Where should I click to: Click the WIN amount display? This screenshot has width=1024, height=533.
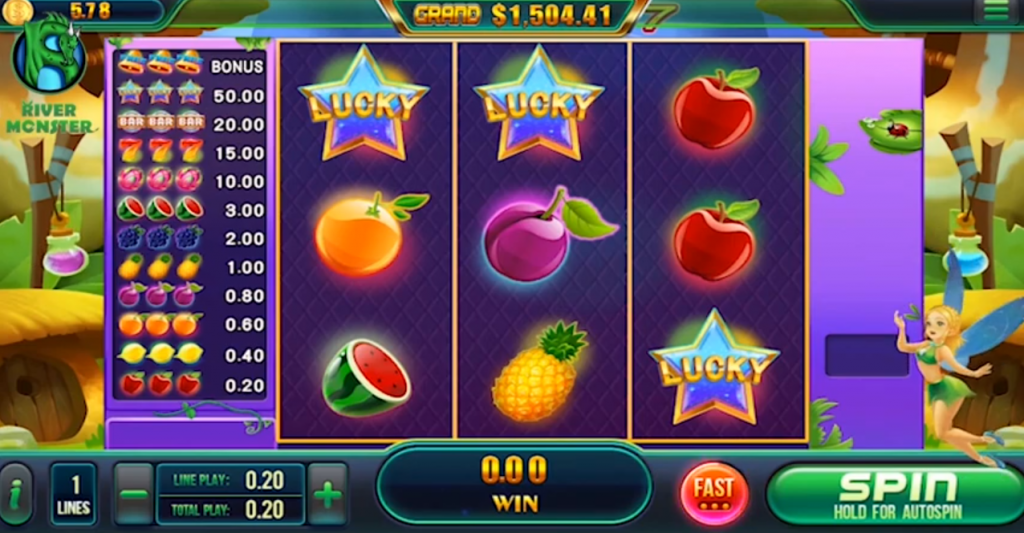pos(514,484)
